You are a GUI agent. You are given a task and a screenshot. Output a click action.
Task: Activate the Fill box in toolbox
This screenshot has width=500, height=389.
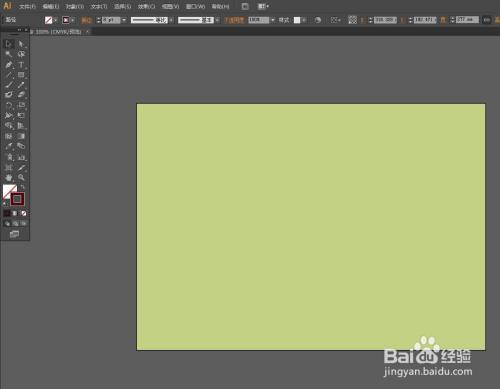point(8,191)
